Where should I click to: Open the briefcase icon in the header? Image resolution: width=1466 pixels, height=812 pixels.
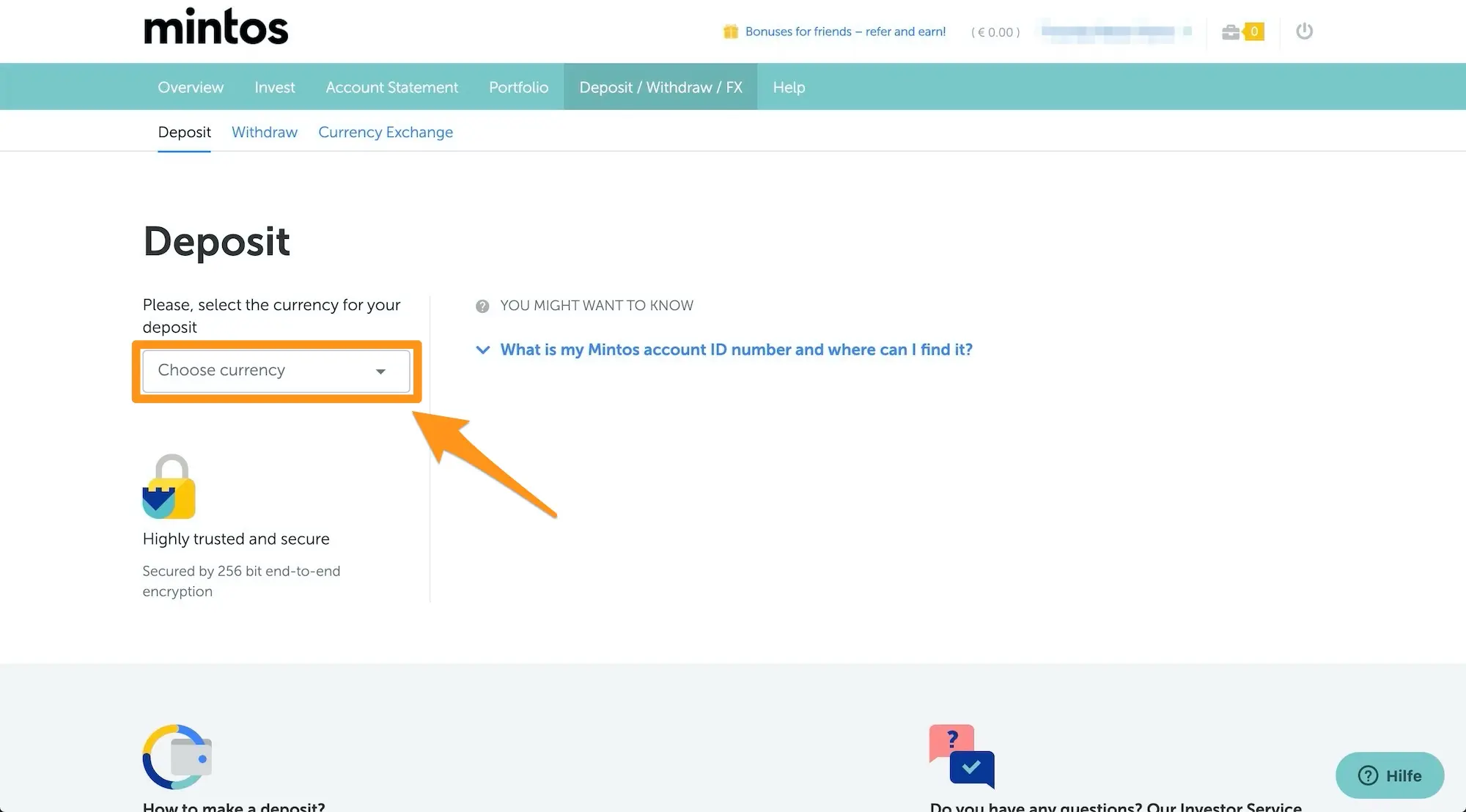coord(1231,32)
